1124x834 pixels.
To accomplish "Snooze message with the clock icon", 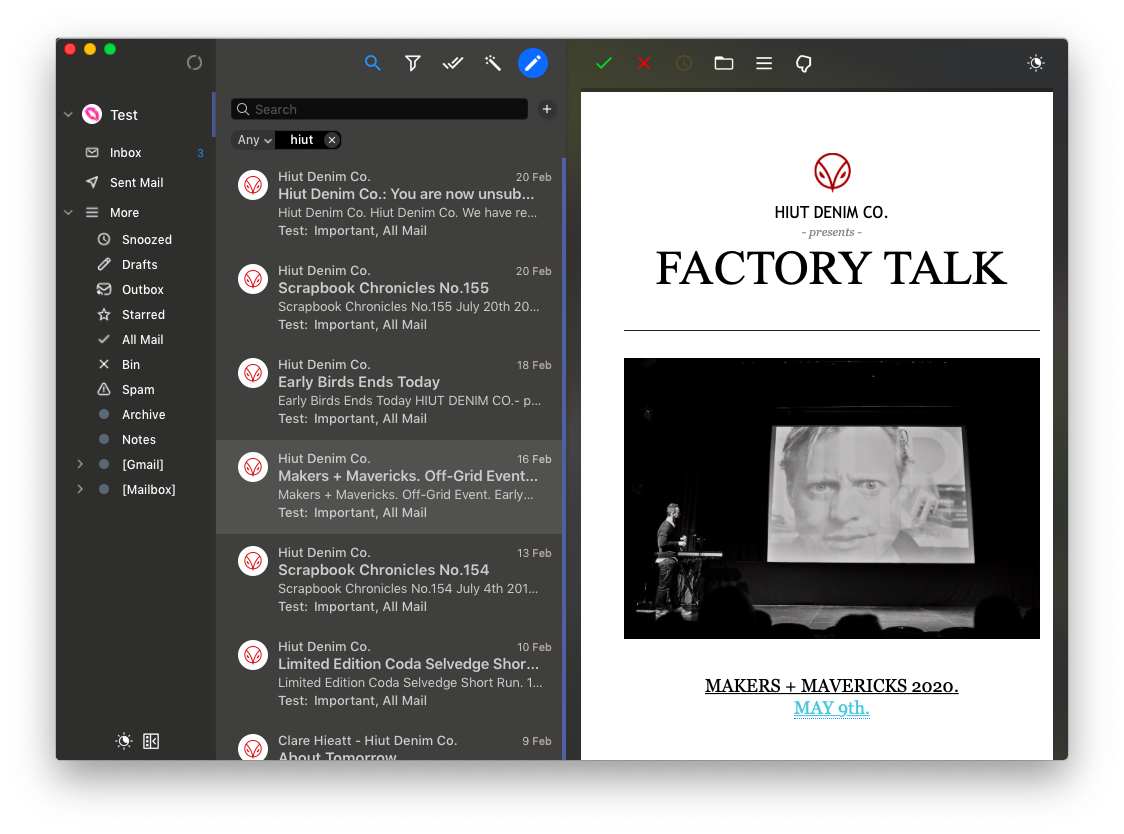I will [684, 63].
